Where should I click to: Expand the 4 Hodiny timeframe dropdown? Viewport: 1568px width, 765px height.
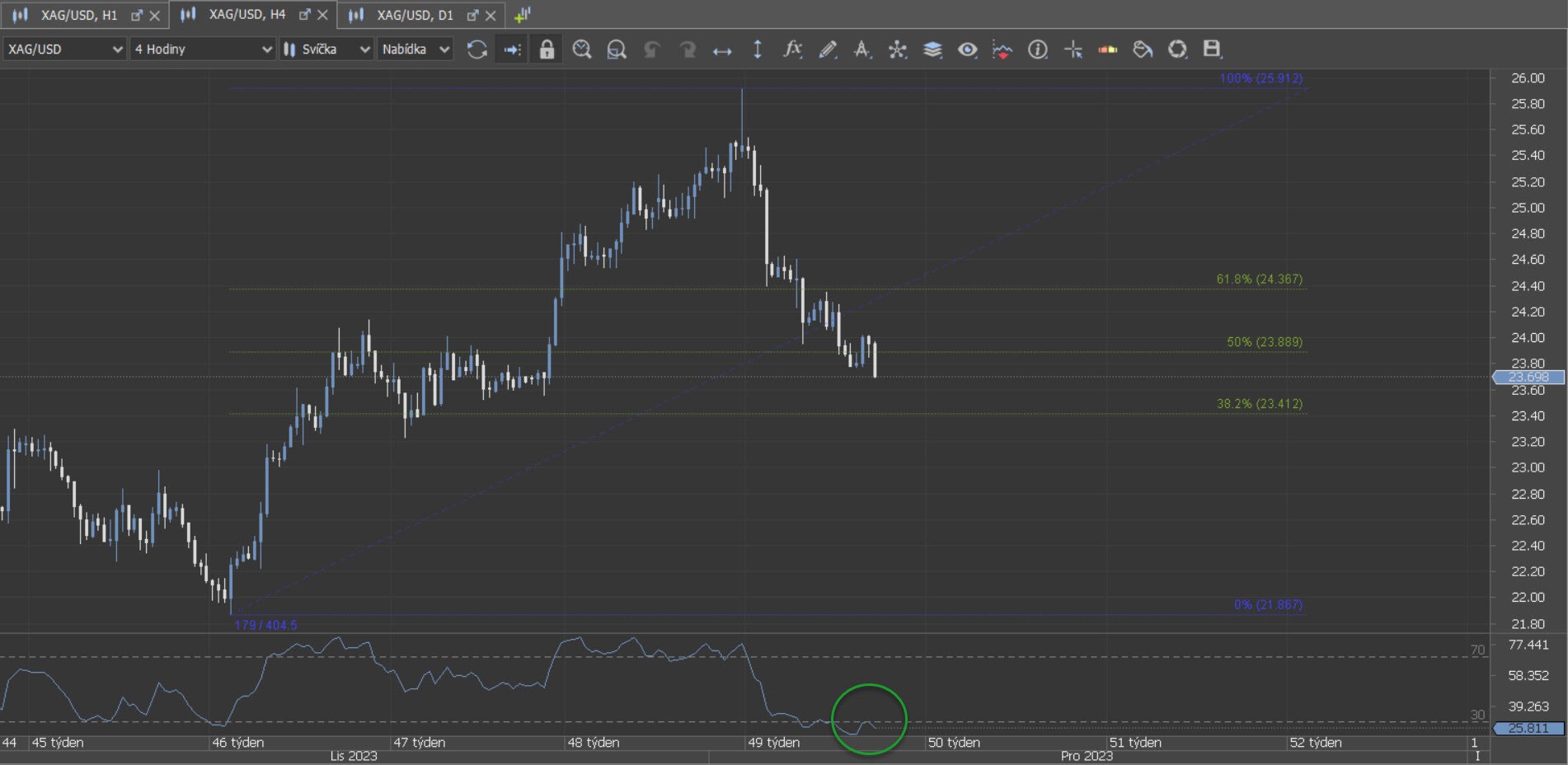(203, 49)
